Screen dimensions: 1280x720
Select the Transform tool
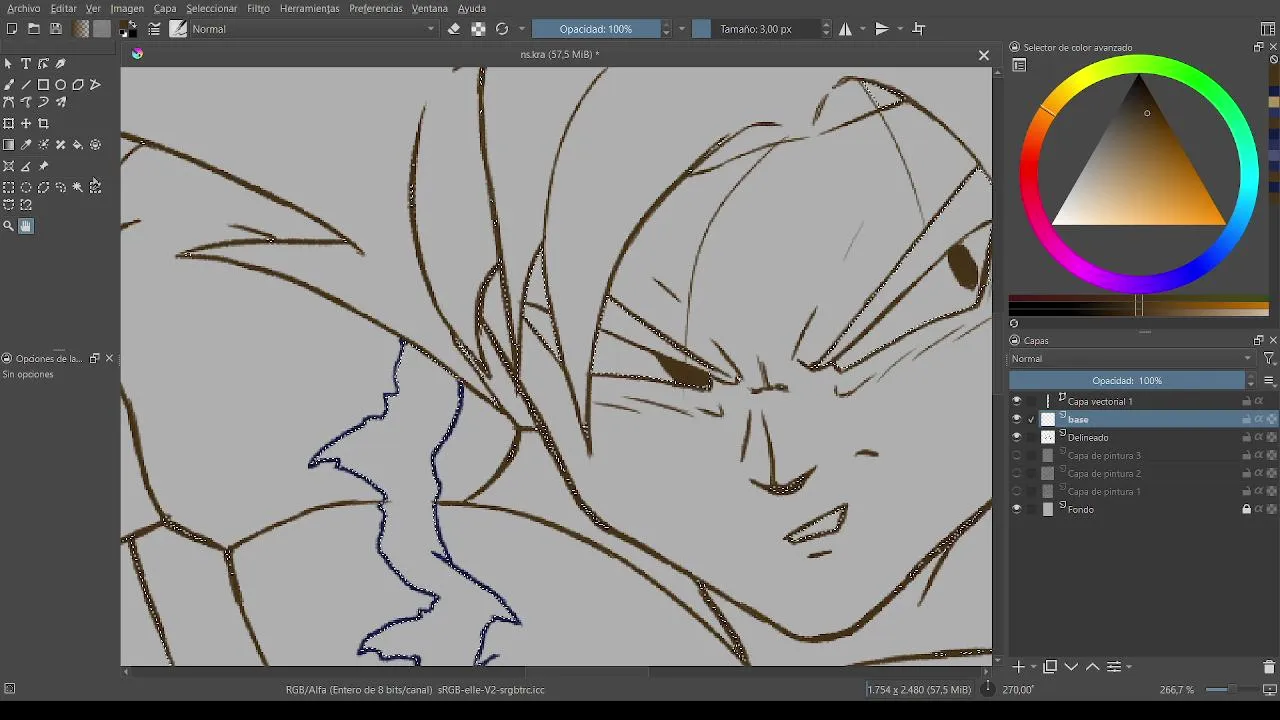tap(9, 124)
